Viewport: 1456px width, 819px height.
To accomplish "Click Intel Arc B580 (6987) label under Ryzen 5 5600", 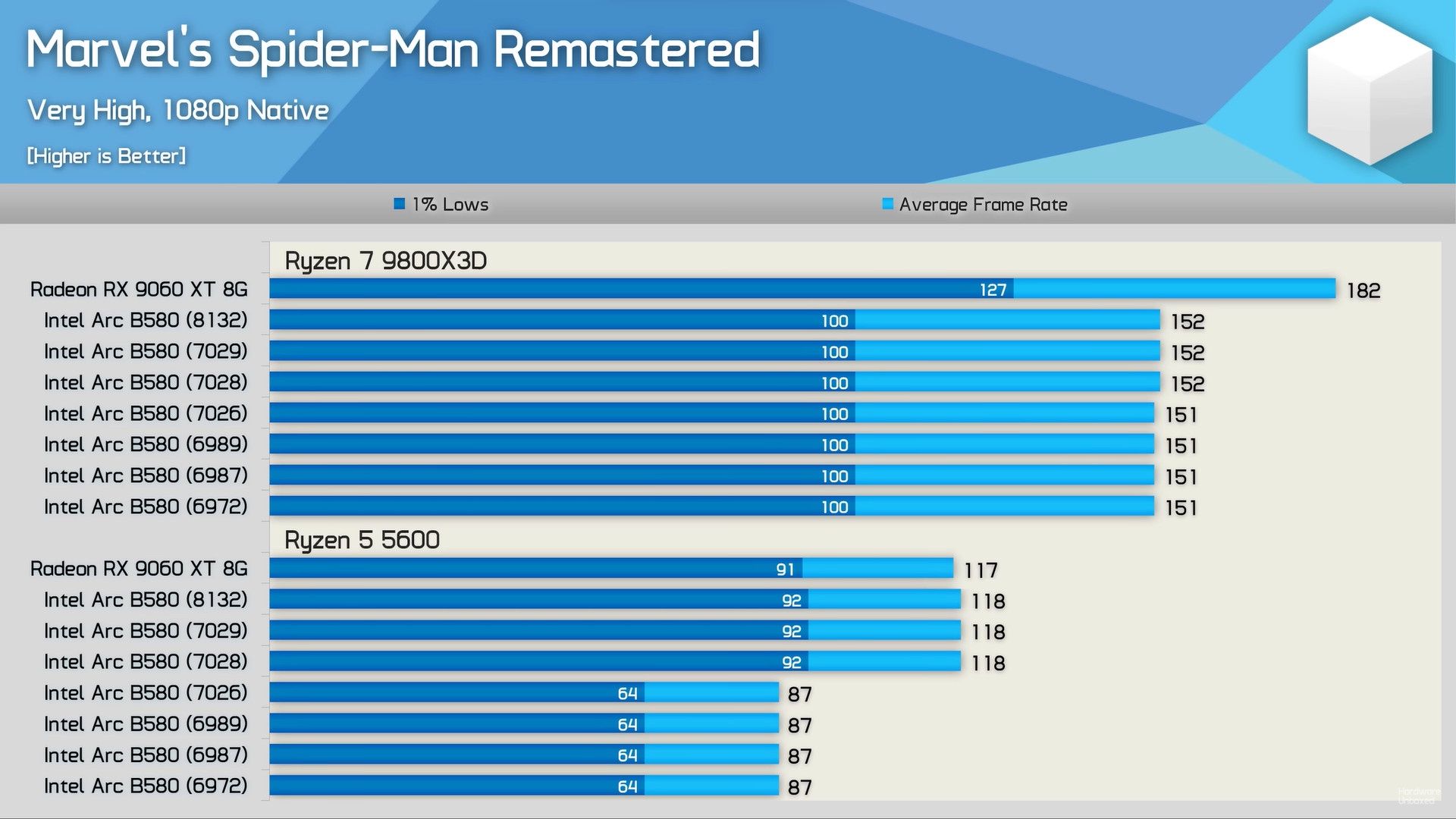I will [146, 755].
